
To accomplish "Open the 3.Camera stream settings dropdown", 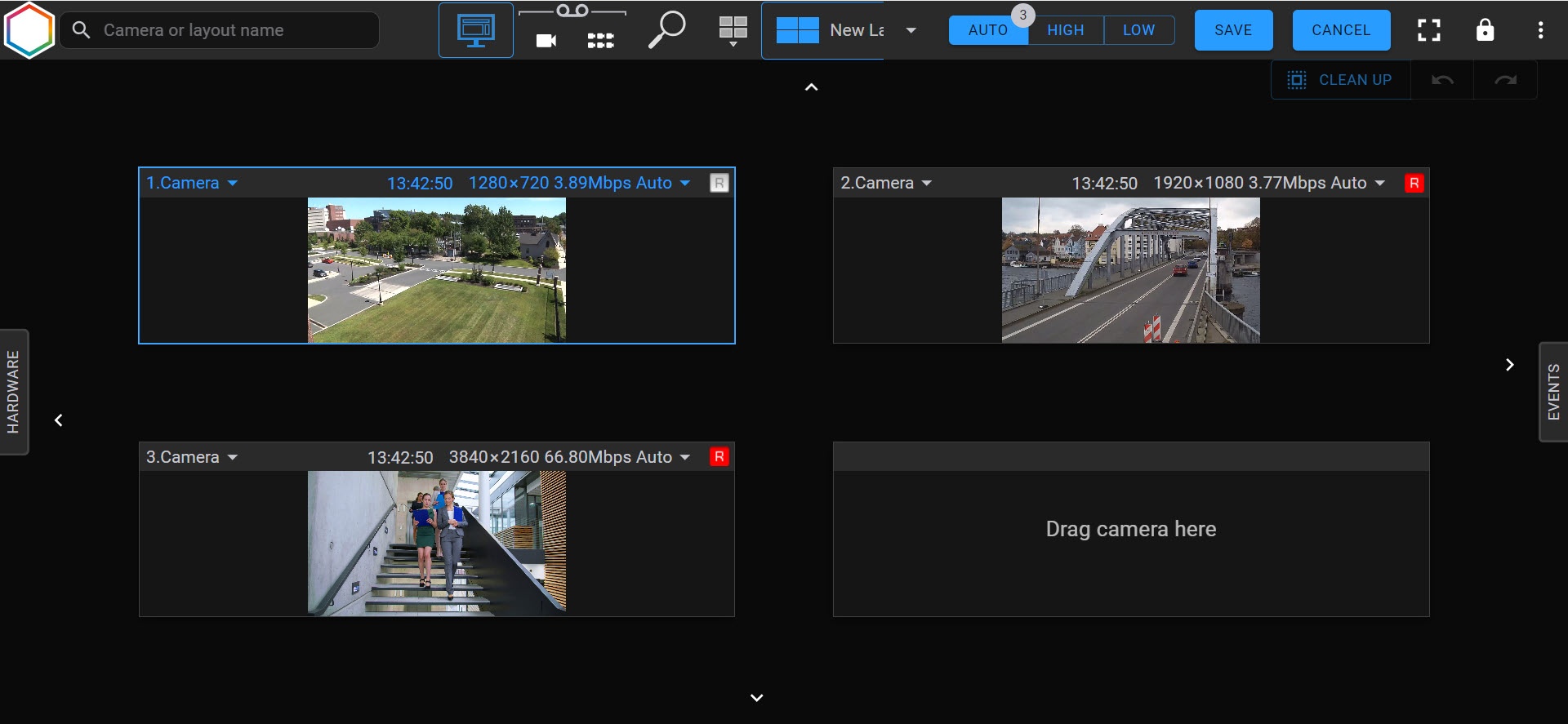I will 684,457.
